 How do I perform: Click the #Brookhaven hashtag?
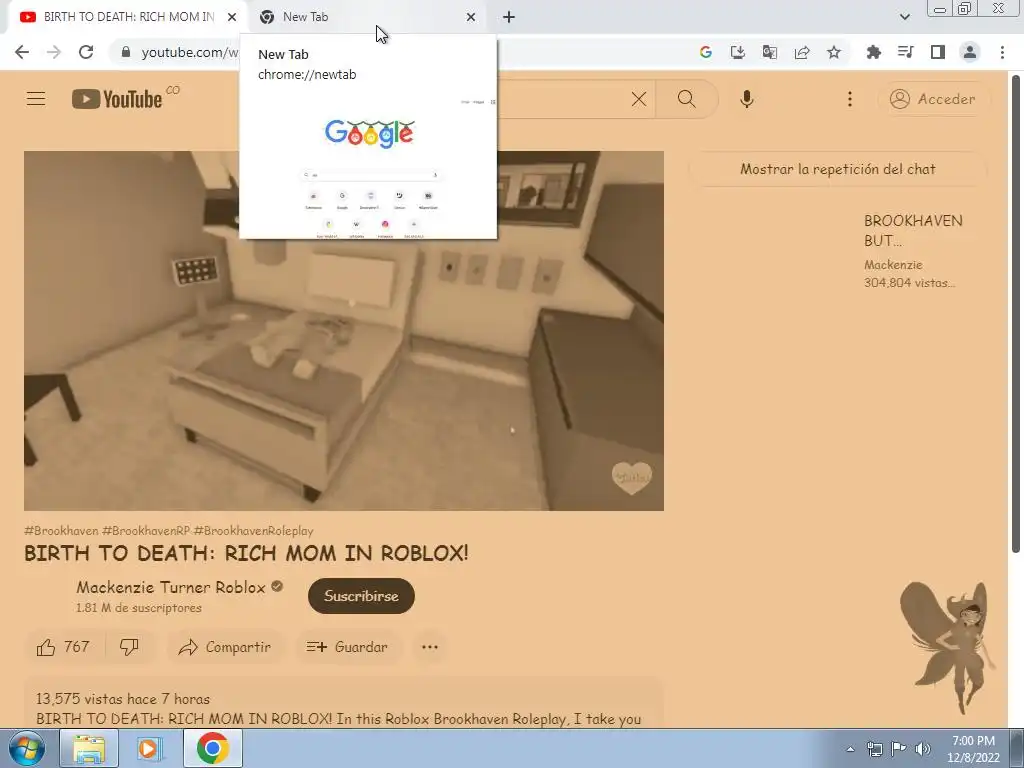[x=61, y=531]
